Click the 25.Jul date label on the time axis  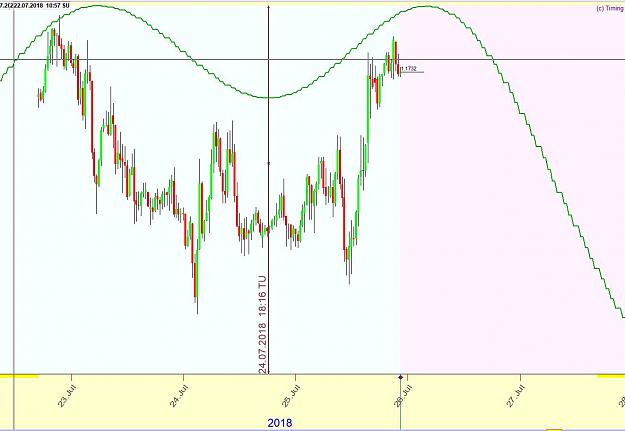pos(291,396)
